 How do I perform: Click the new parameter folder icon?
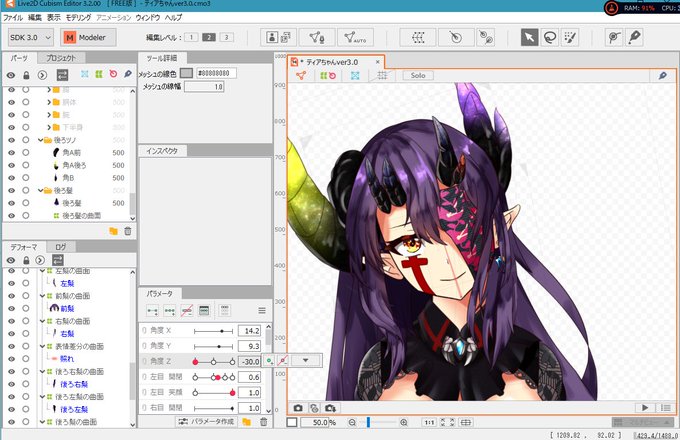[x=246, y=421]
